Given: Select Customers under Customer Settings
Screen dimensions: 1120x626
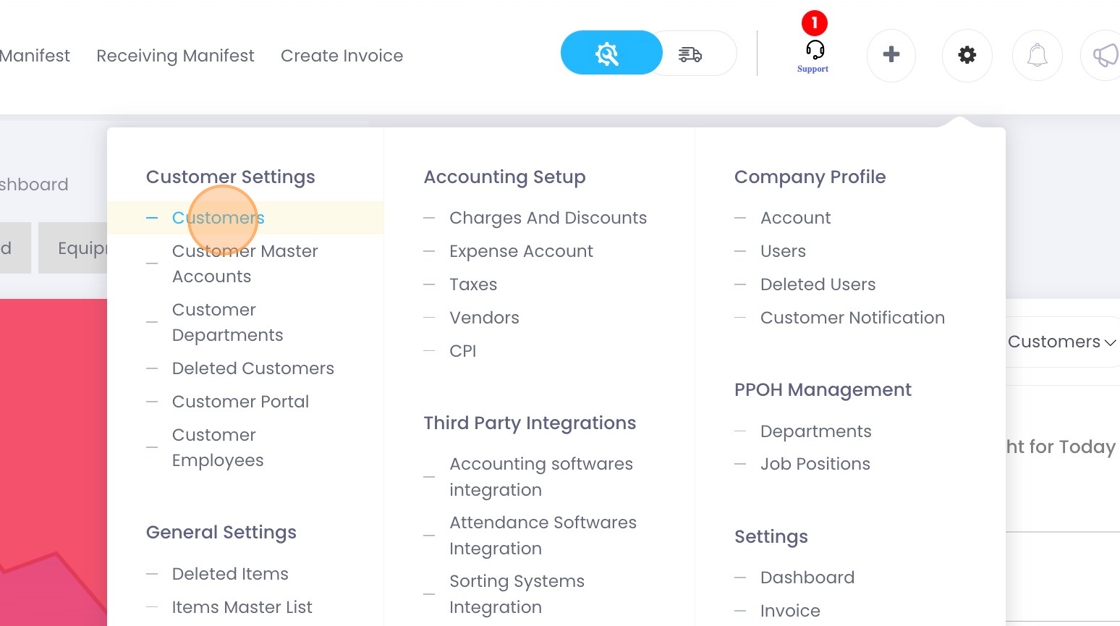Looking at the screenshot, I should (218, 218).
